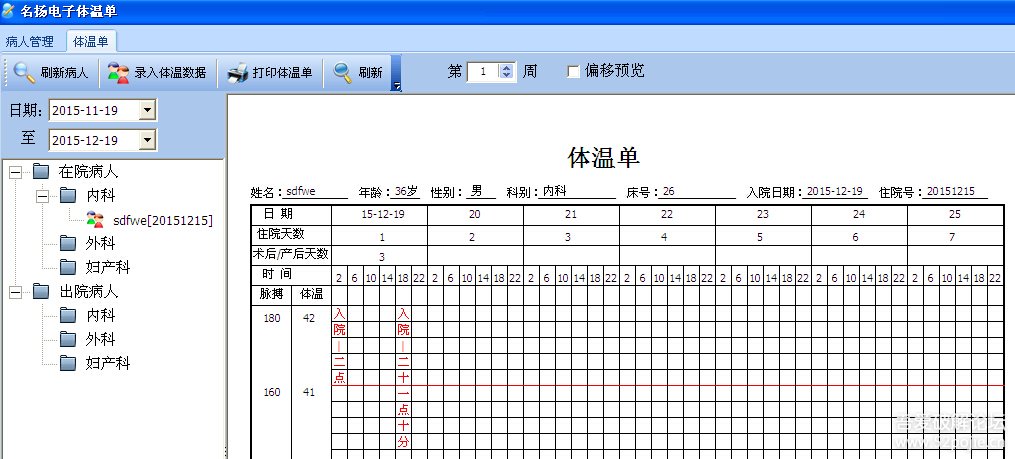
Task: Click the 录入体温数据 people icon
Action: (x=118, y=73)
